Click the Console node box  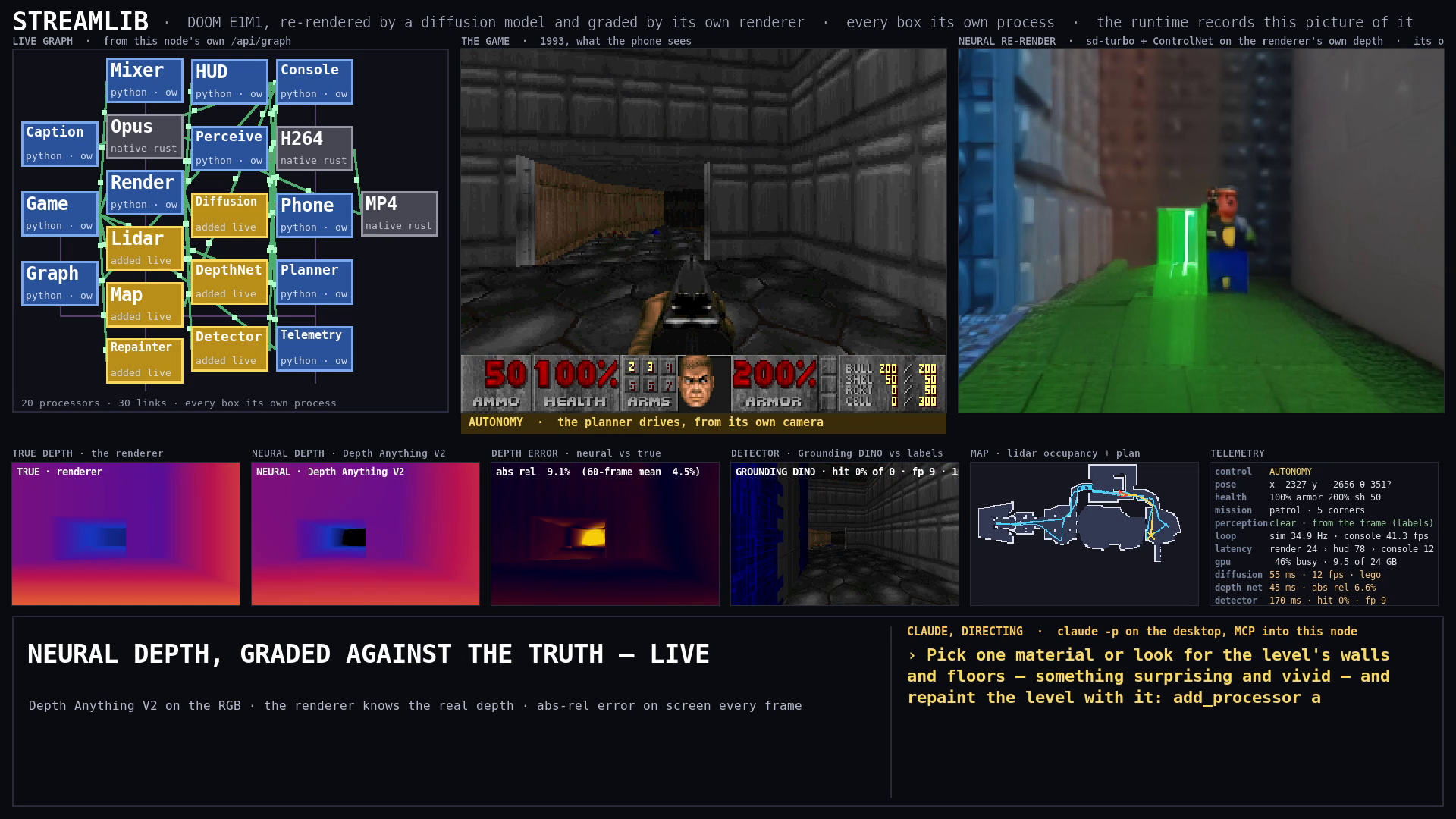click(315, 82)
